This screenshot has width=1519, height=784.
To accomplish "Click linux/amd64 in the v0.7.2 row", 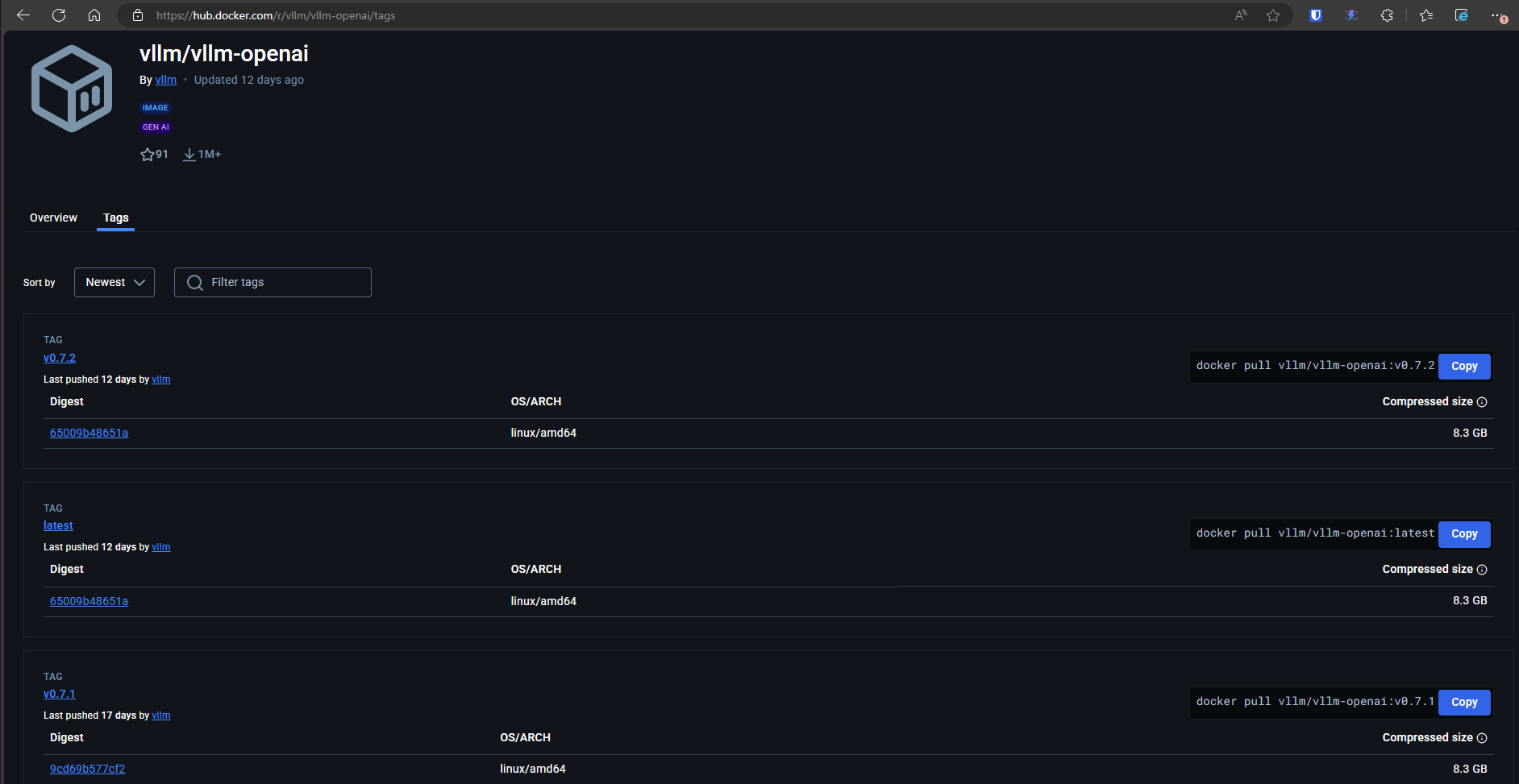I will (543, 433).
